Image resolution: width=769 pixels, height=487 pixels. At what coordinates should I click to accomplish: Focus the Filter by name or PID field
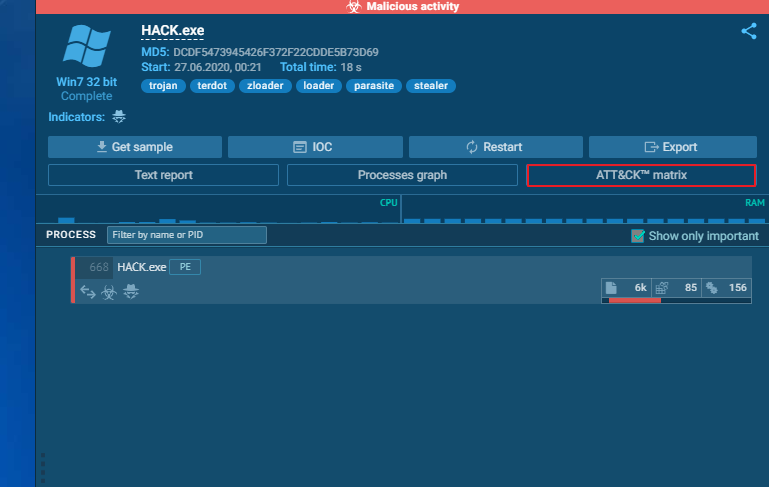187,235
